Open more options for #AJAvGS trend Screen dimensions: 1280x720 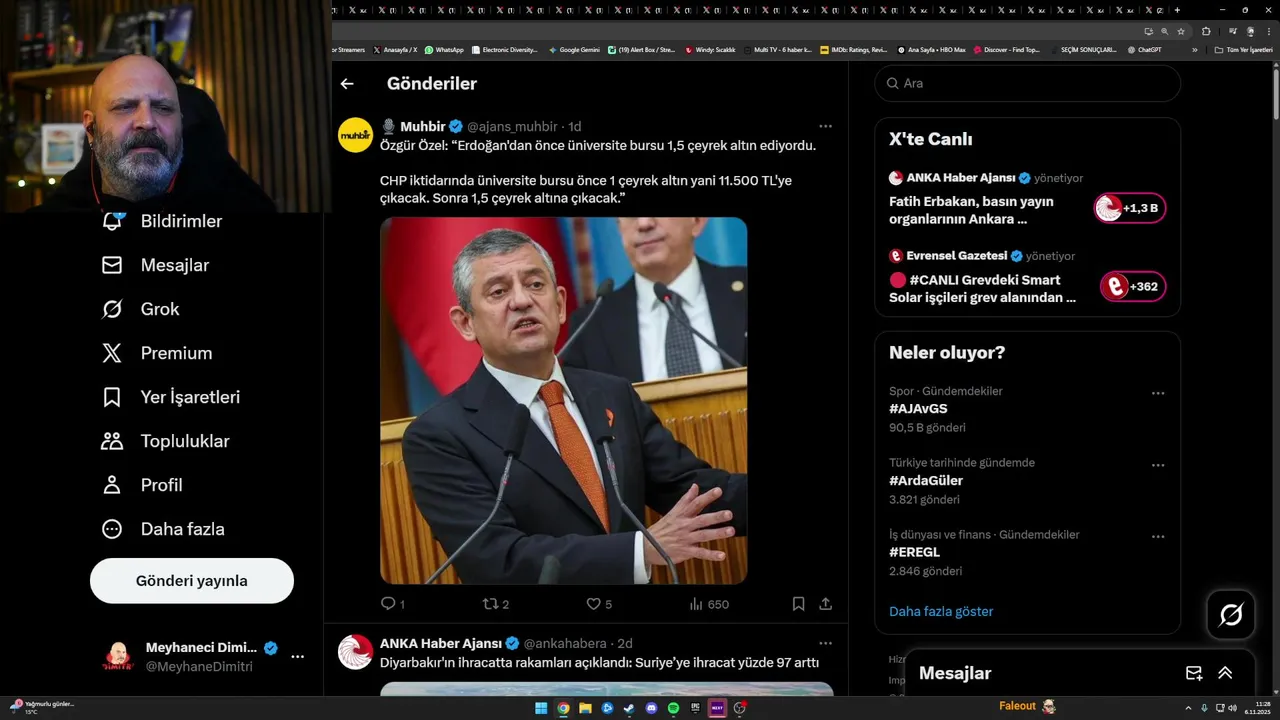pos(1158,393)
